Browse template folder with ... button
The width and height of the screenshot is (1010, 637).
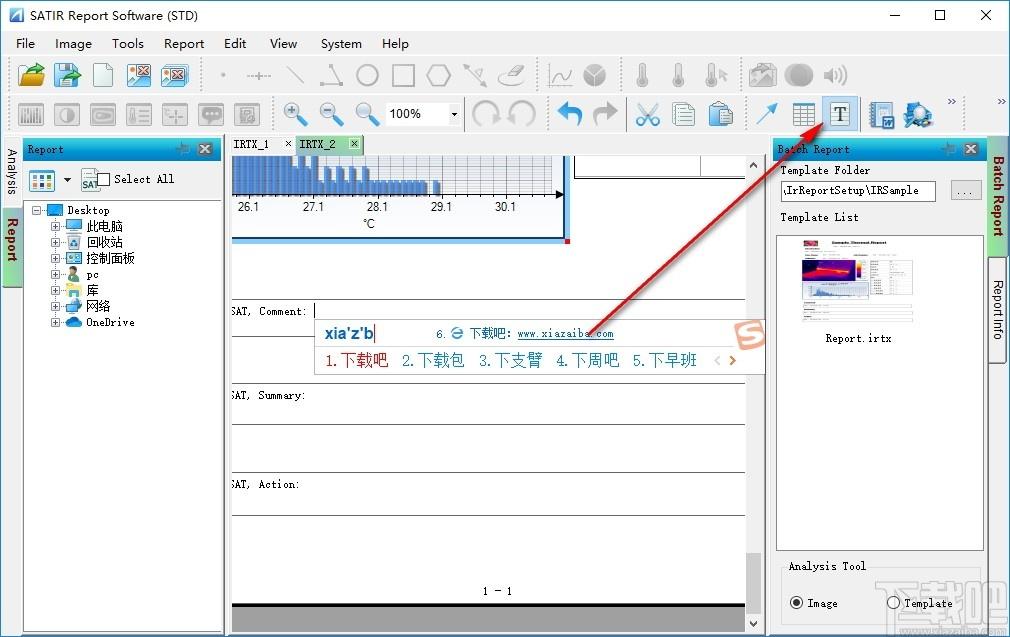pos(966,191)
